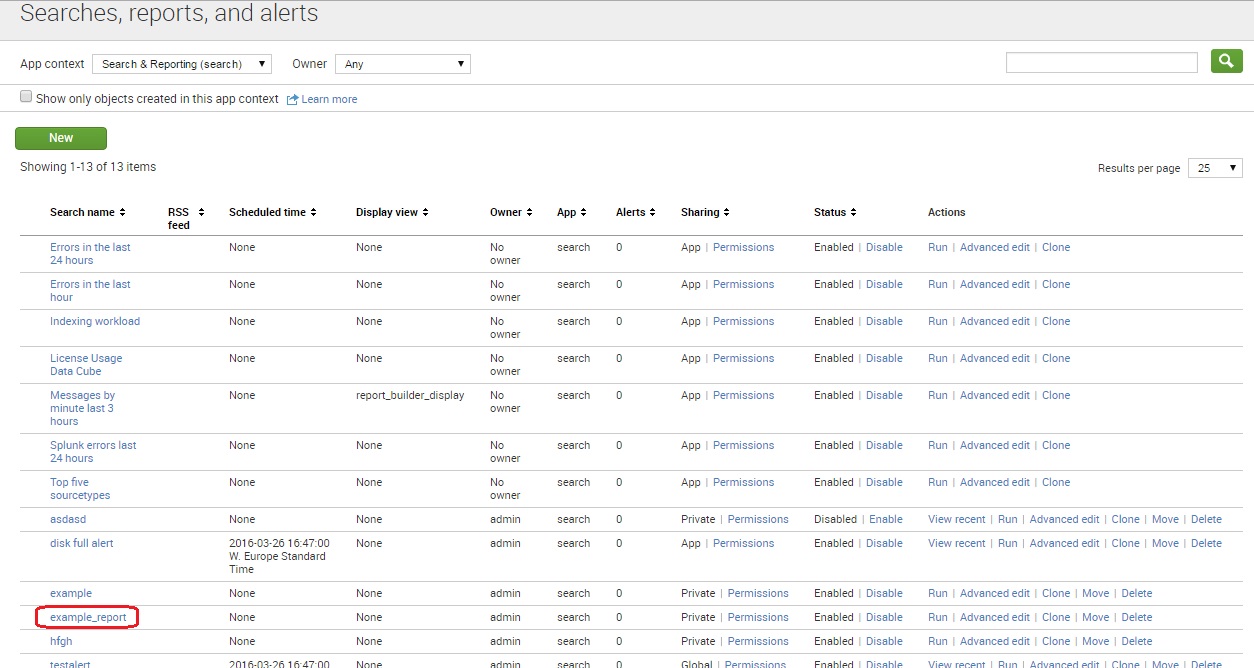Change Results per page from 25
The image size is (1254, 668).
pyautogui.click(x=1214, y=168)
